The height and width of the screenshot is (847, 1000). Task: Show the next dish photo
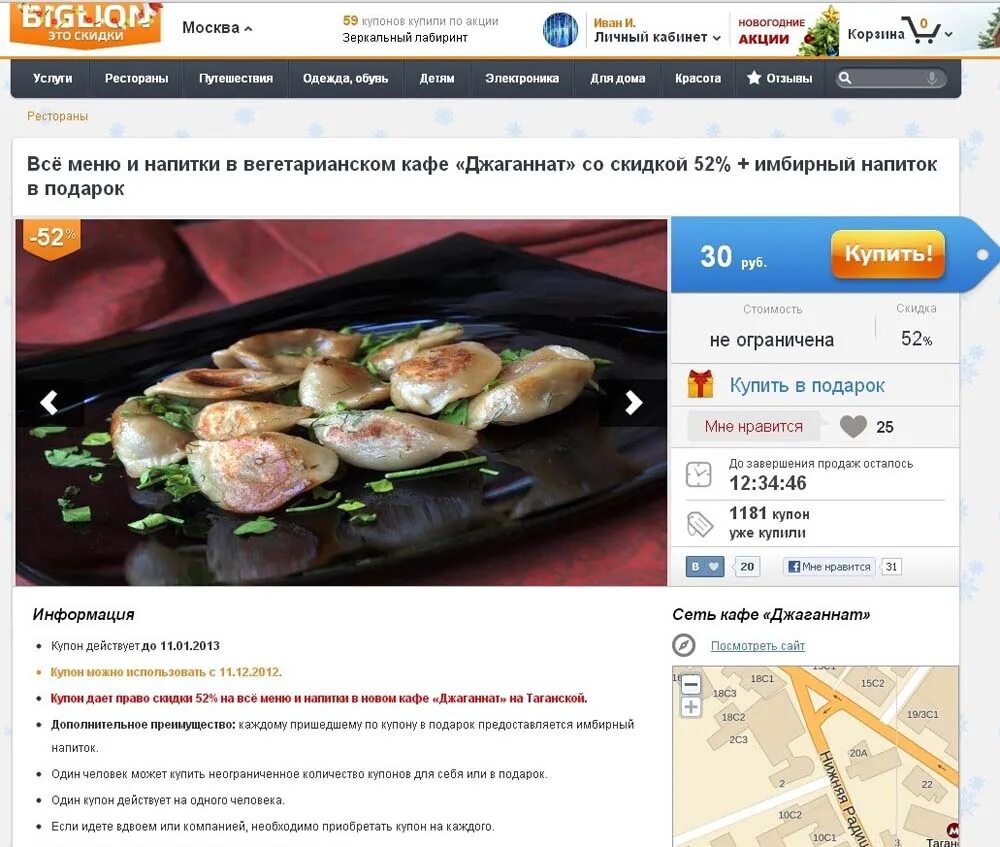click(633, 402)
